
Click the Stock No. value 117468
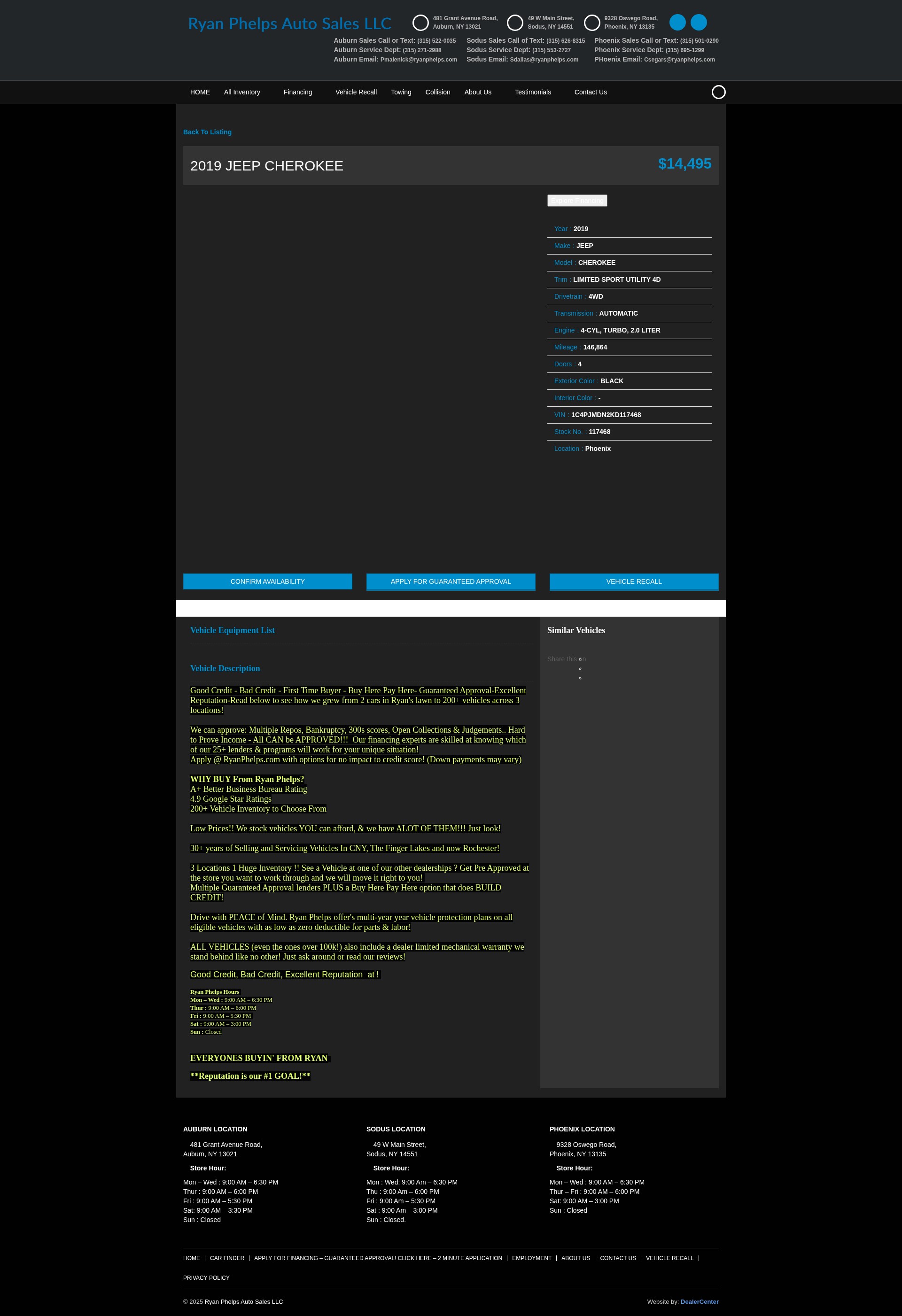coord(599,432)
